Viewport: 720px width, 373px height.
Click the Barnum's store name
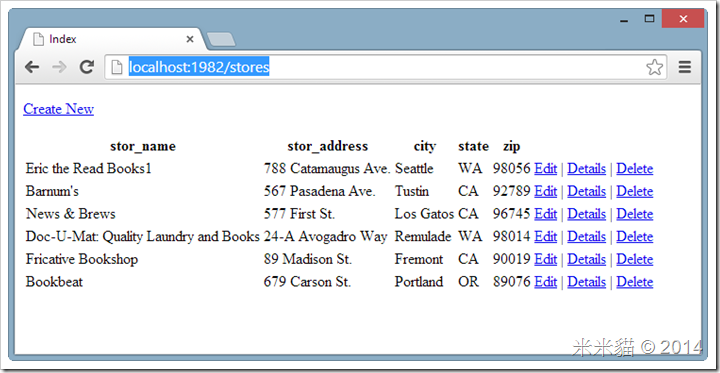point(52,191)
